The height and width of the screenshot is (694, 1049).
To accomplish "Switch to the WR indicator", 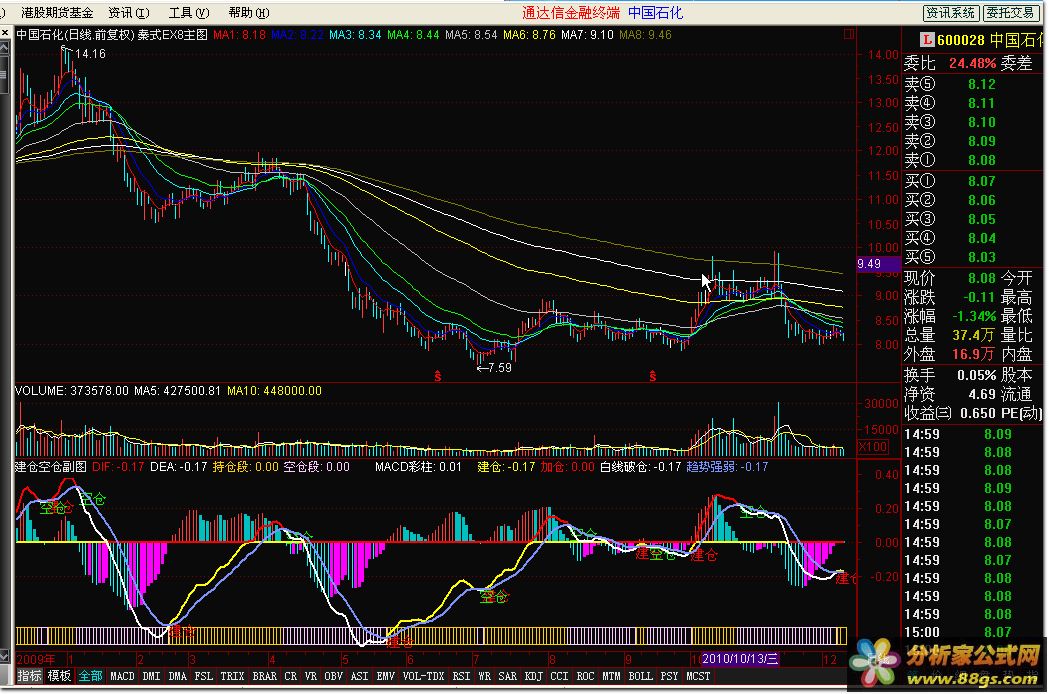I will pyautogui.click(x=484, y=677).
